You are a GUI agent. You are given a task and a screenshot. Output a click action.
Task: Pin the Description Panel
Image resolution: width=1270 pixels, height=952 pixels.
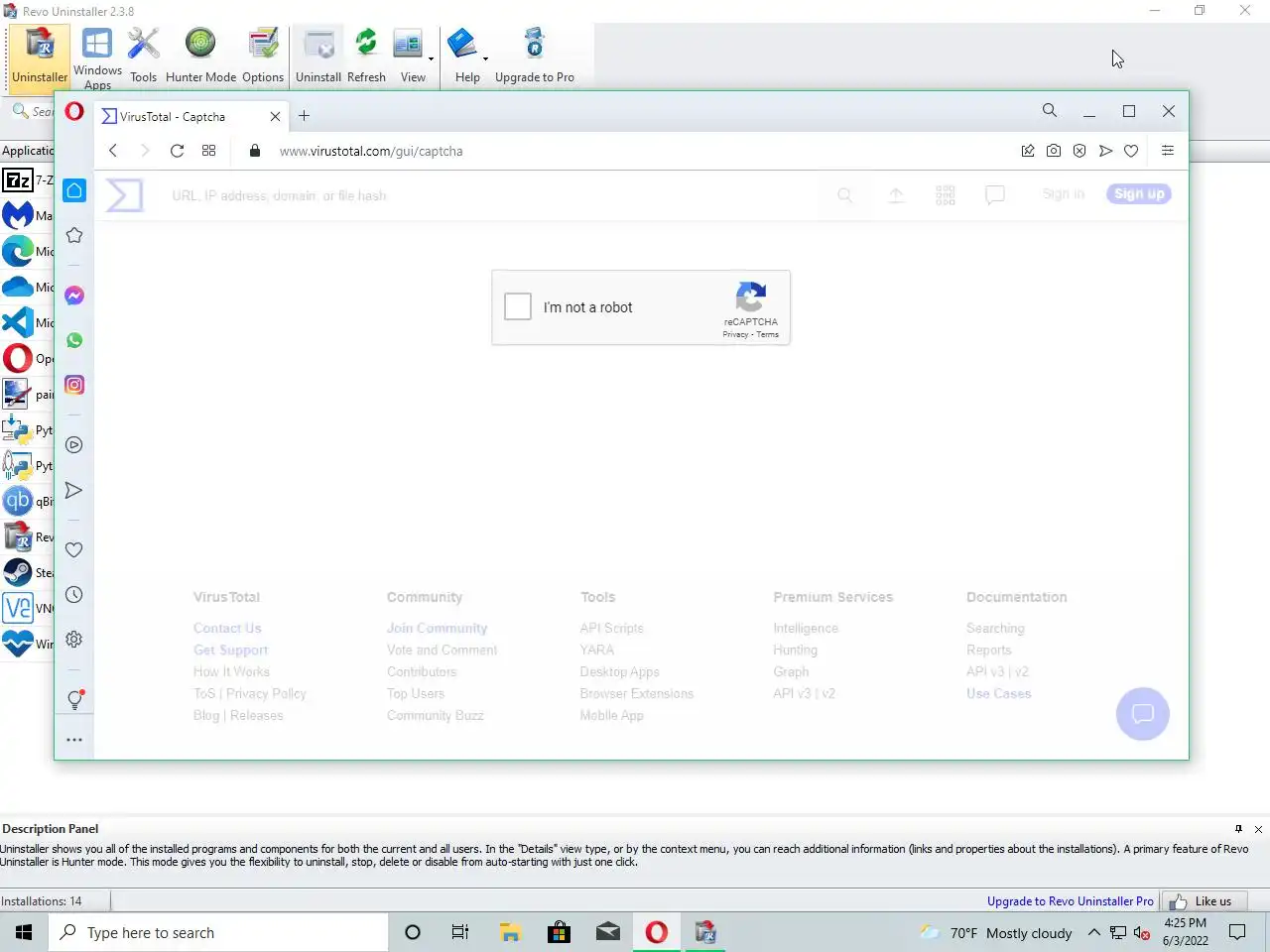1238,829
